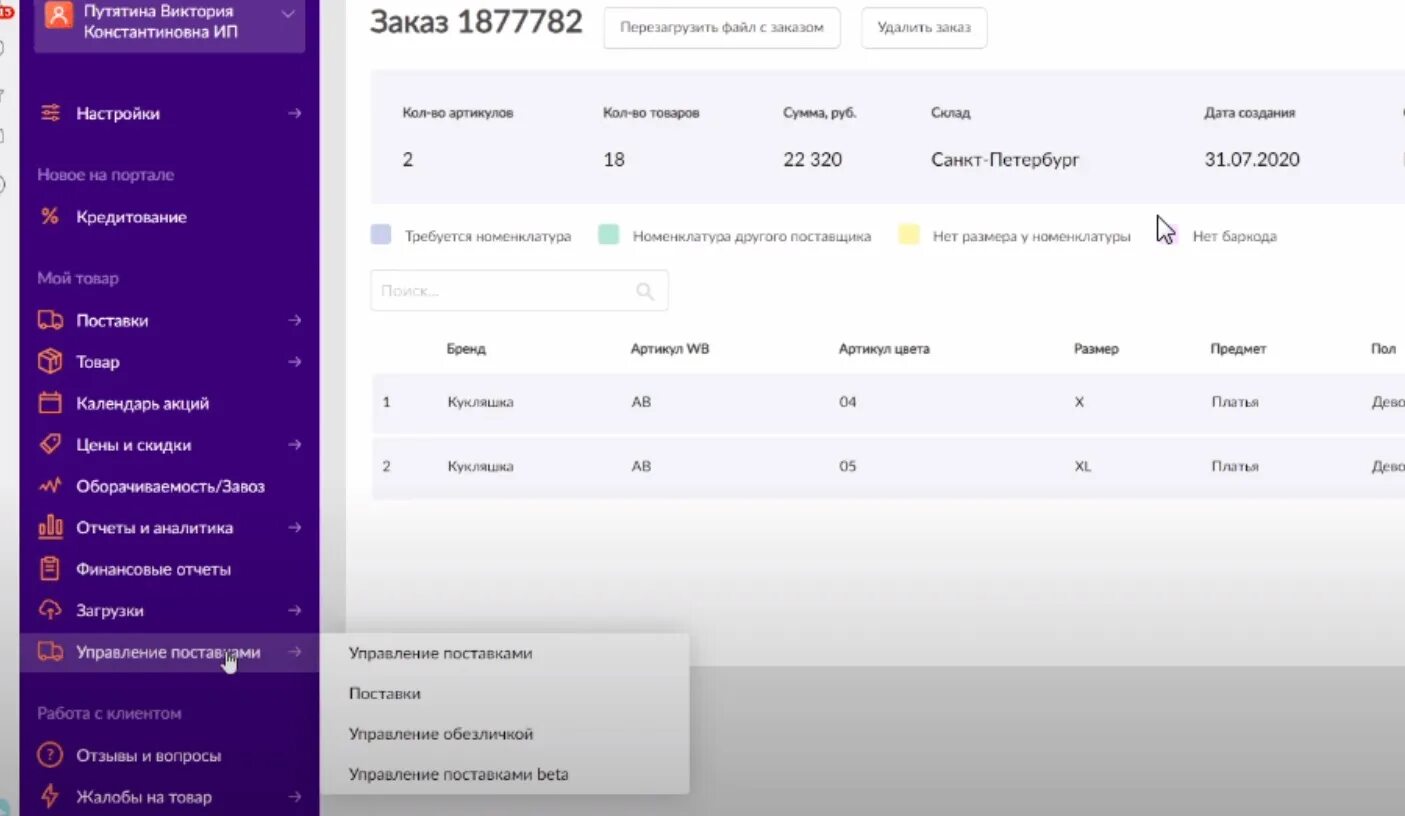Click the Нет размера у номенклатуры yellow swatch
The image size is (1405, 816).
point(908,235)
